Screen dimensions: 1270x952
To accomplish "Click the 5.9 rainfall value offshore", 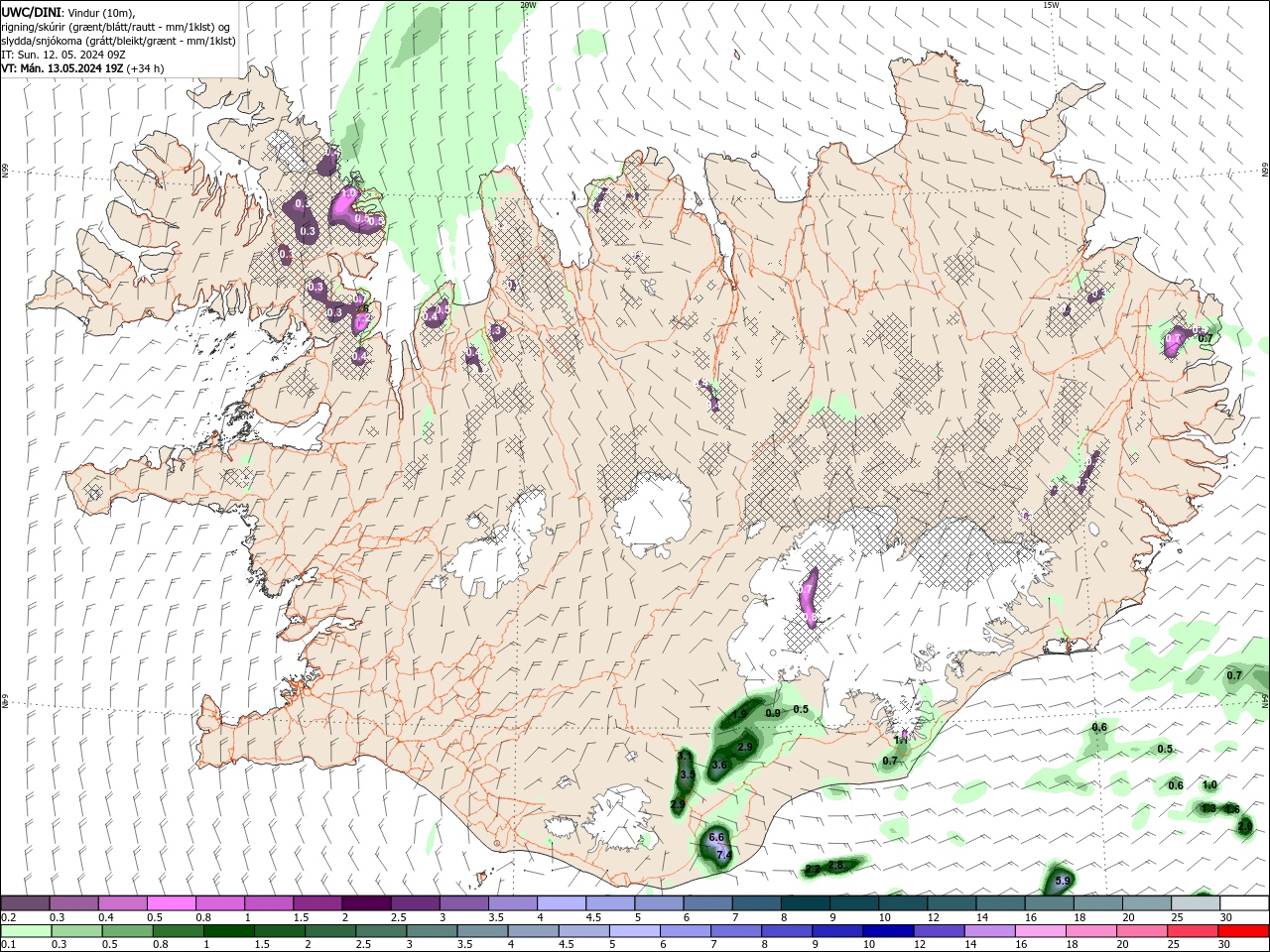I will 1063,881.
